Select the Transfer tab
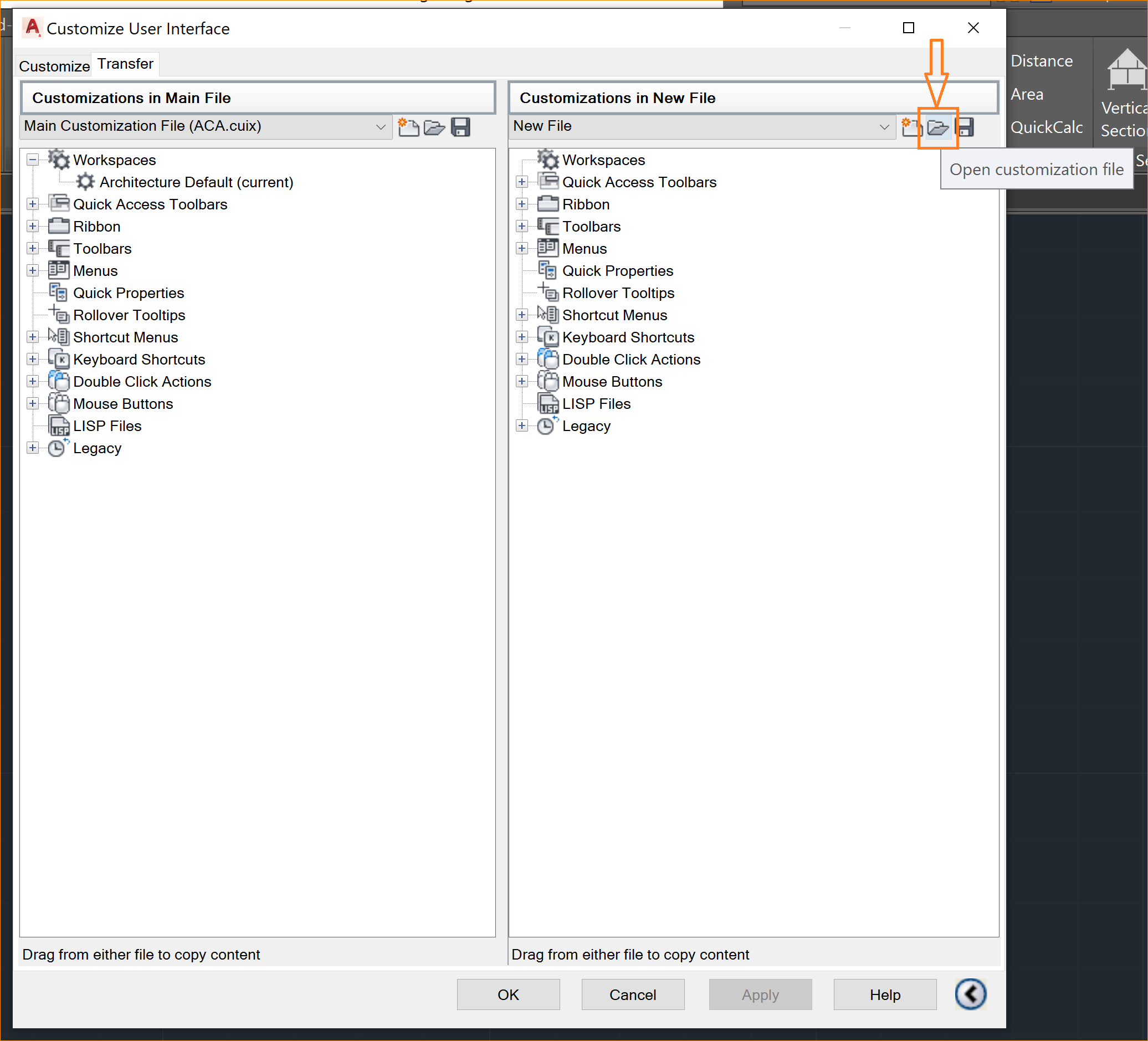The image size is (1148, 1041). click(x=125, y=62)
